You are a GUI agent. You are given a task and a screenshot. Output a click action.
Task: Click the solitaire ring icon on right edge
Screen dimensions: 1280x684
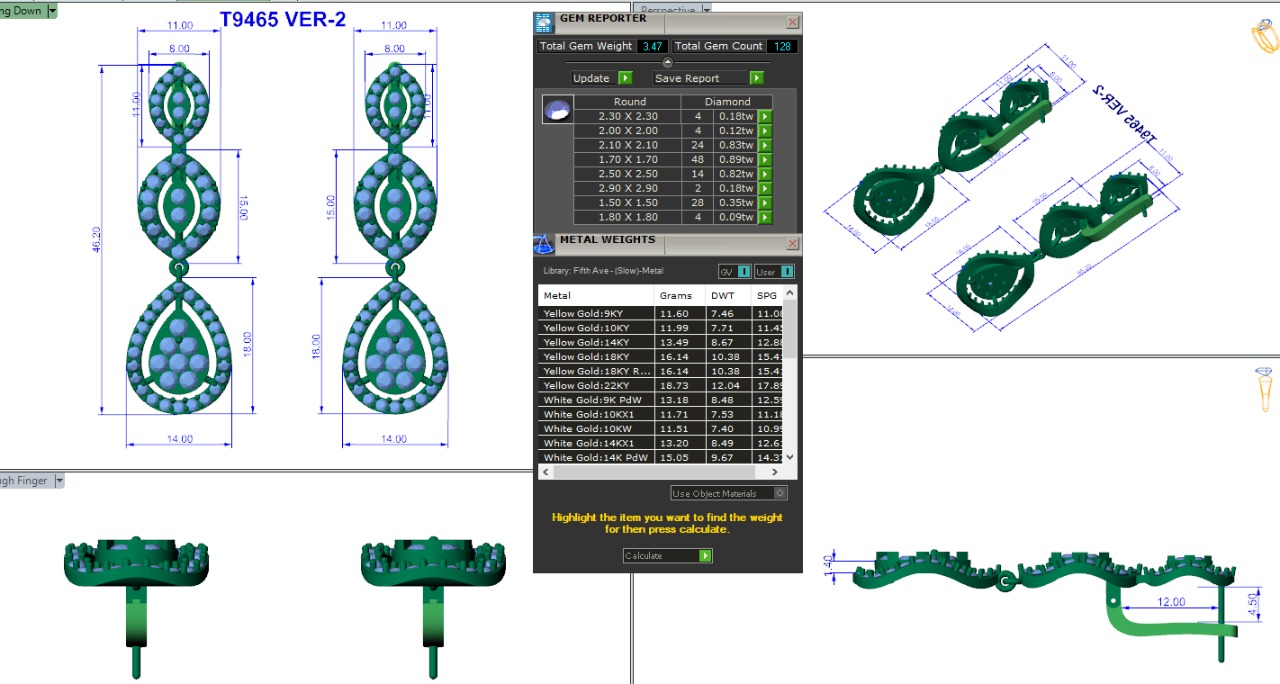point(1265,389)
